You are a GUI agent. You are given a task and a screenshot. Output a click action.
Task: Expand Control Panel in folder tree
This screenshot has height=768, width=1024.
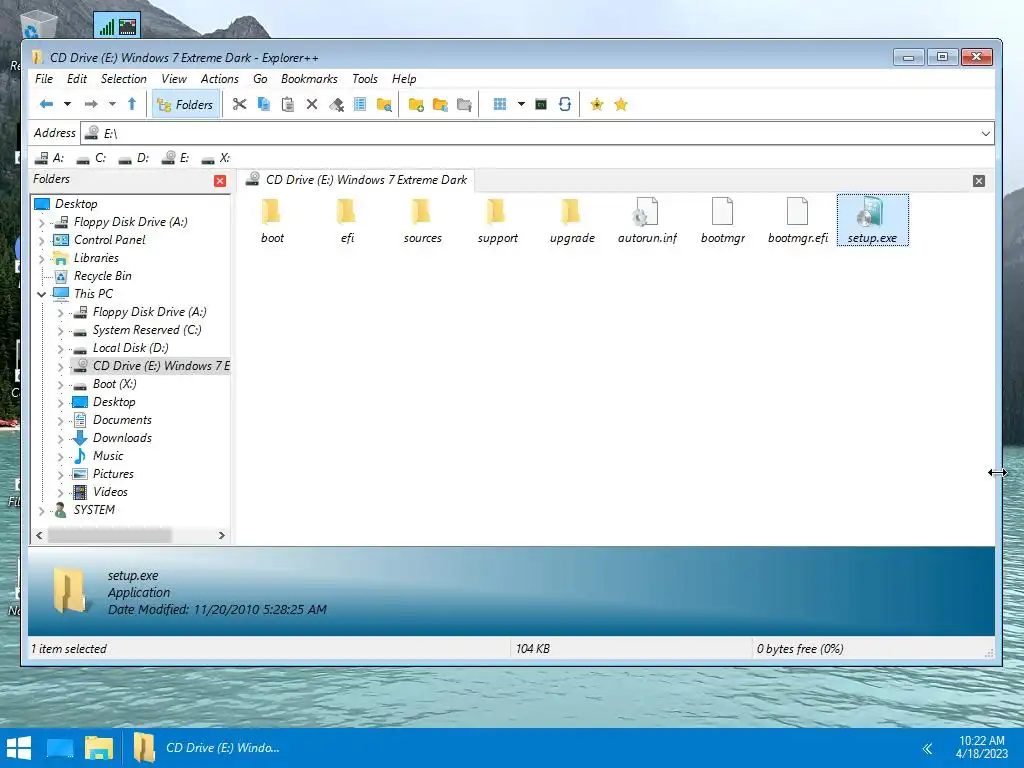tap(42, 240)
